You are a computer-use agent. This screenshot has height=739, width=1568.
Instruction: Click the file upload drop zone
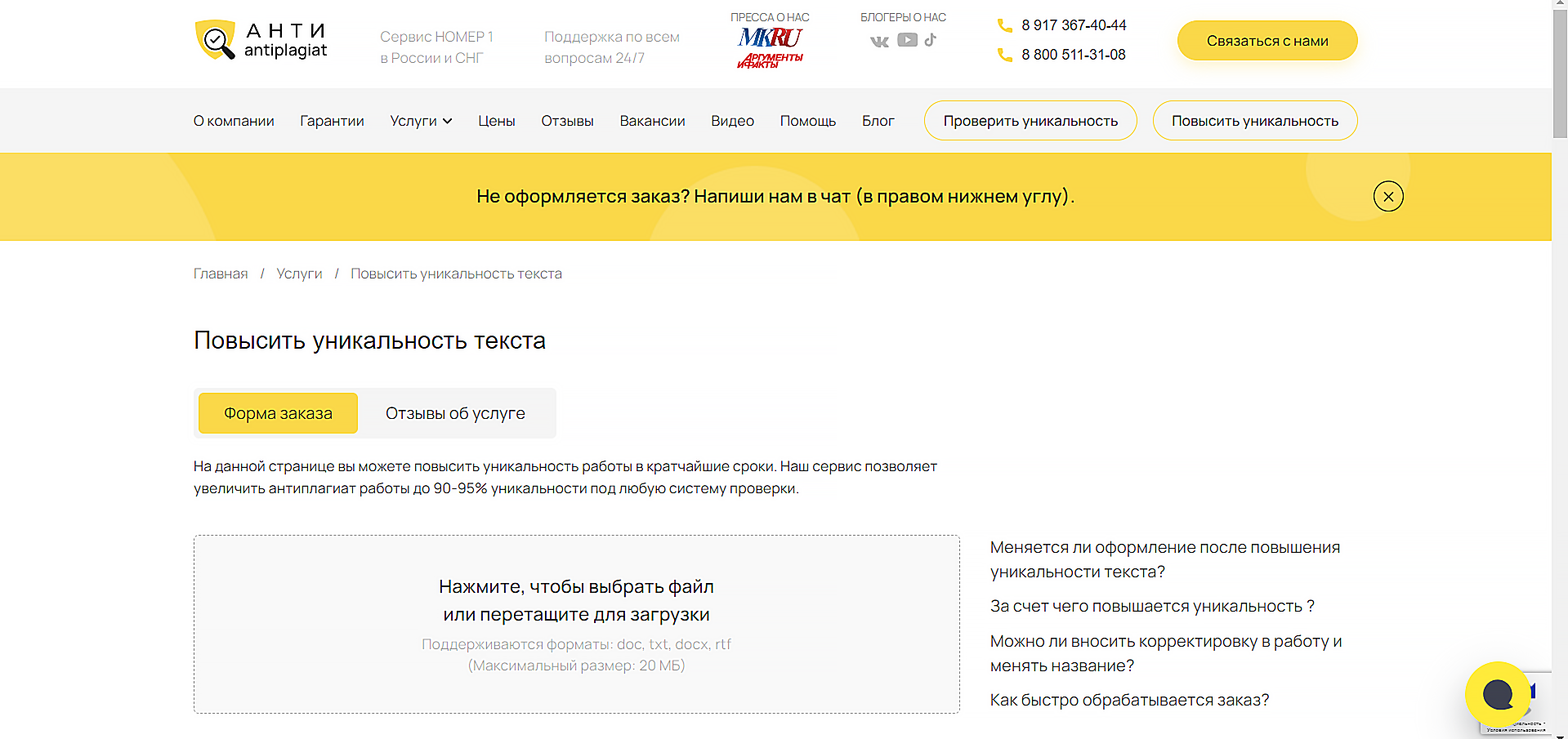pyautogui.click(x=577, y=625)
